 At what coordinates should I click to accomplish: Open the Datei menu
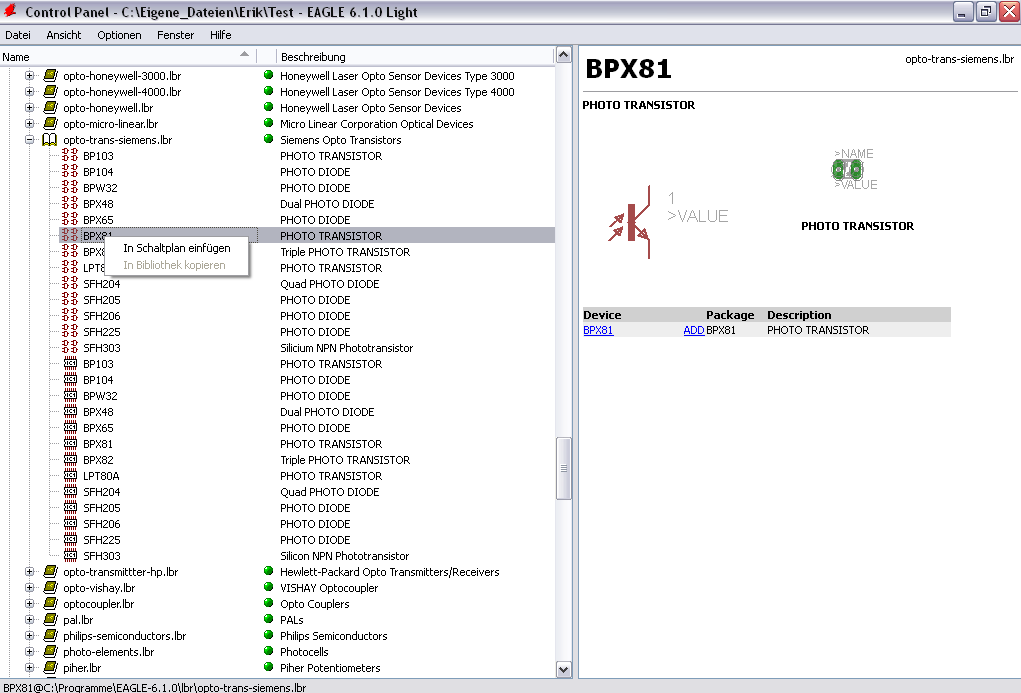coord(18,35)
